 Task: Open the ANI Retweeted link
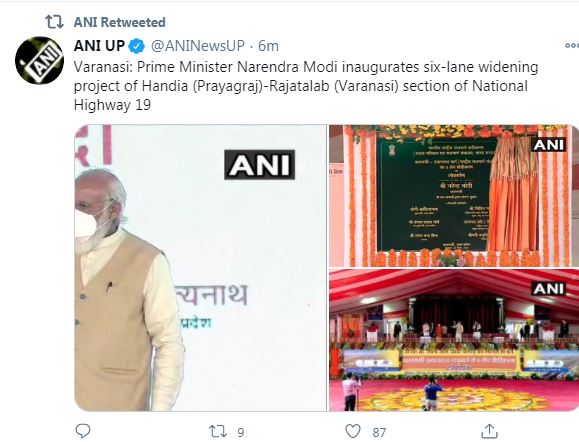[120, 22]
